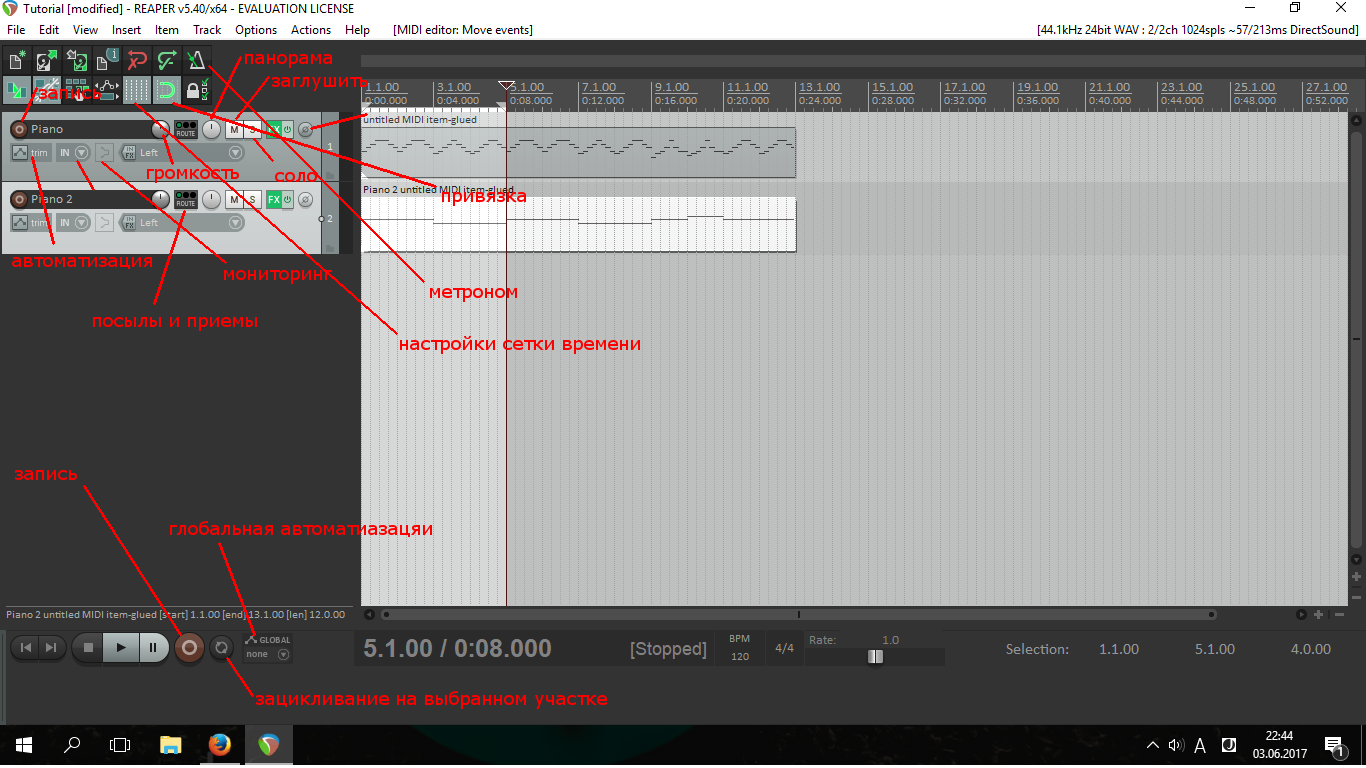Open IN record mode dropdown, Piano track

(x=73, y=153)
